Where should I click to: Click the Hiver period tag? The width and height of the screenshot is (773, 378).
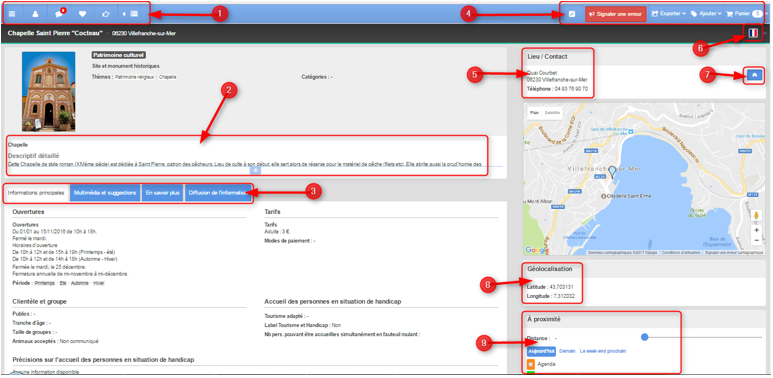pos(99,283)
